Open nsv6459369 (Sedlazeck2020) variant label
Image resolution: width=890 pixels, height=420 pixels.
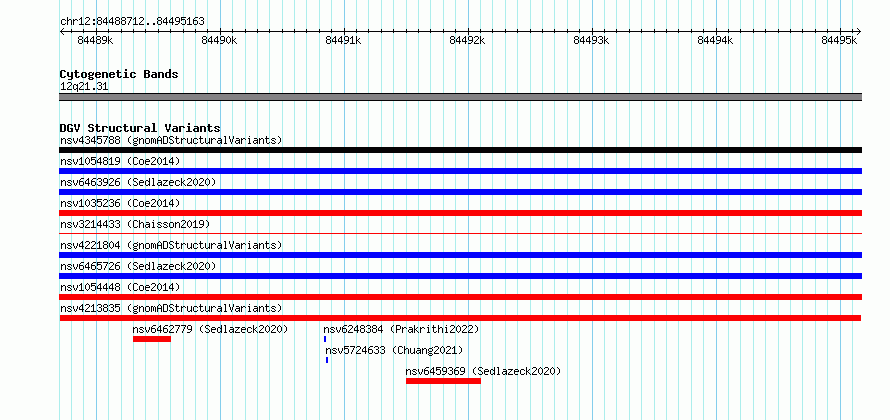(x=484, y=371)
